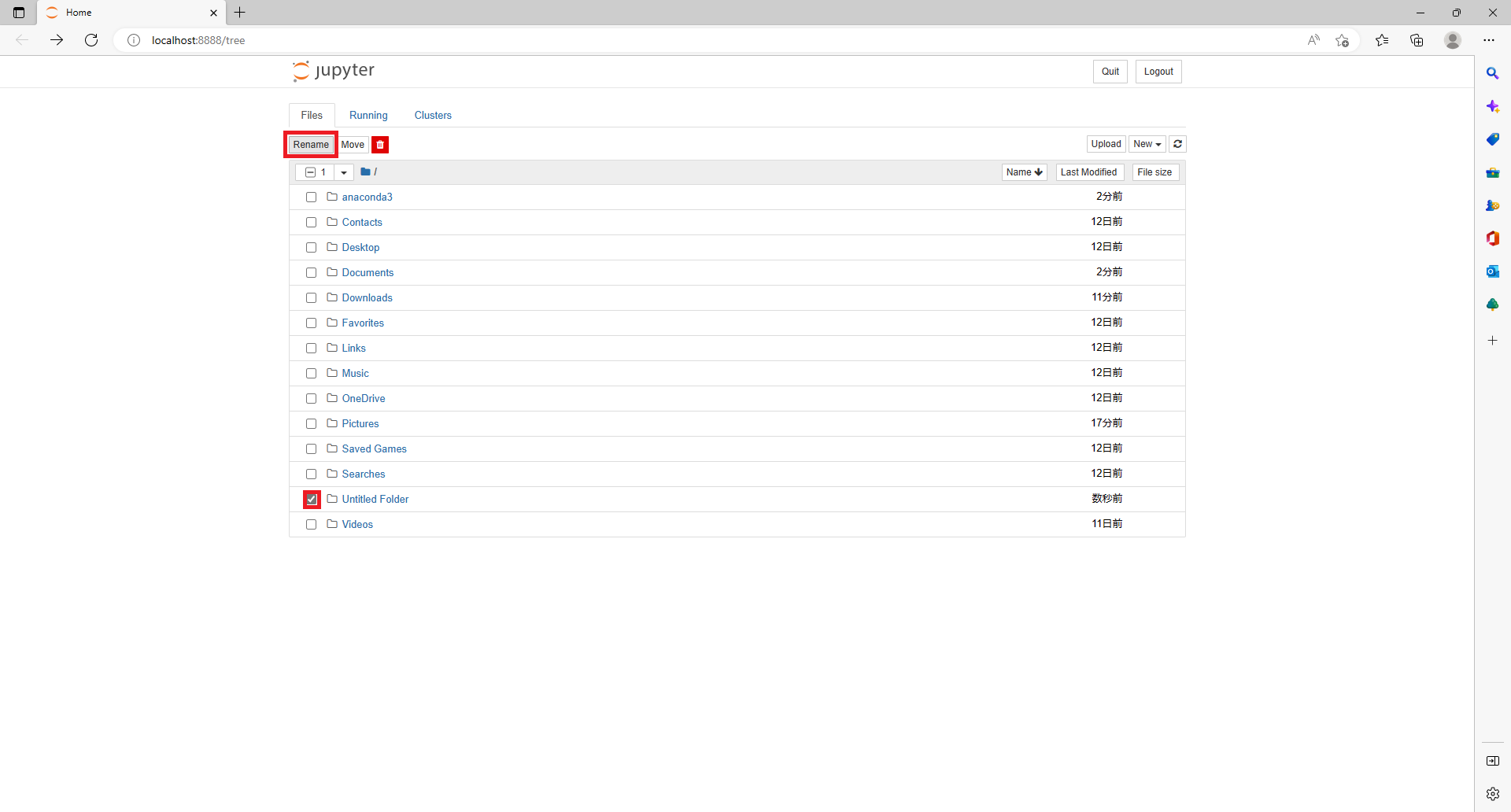Add this page to favorites

(1343, 40)
